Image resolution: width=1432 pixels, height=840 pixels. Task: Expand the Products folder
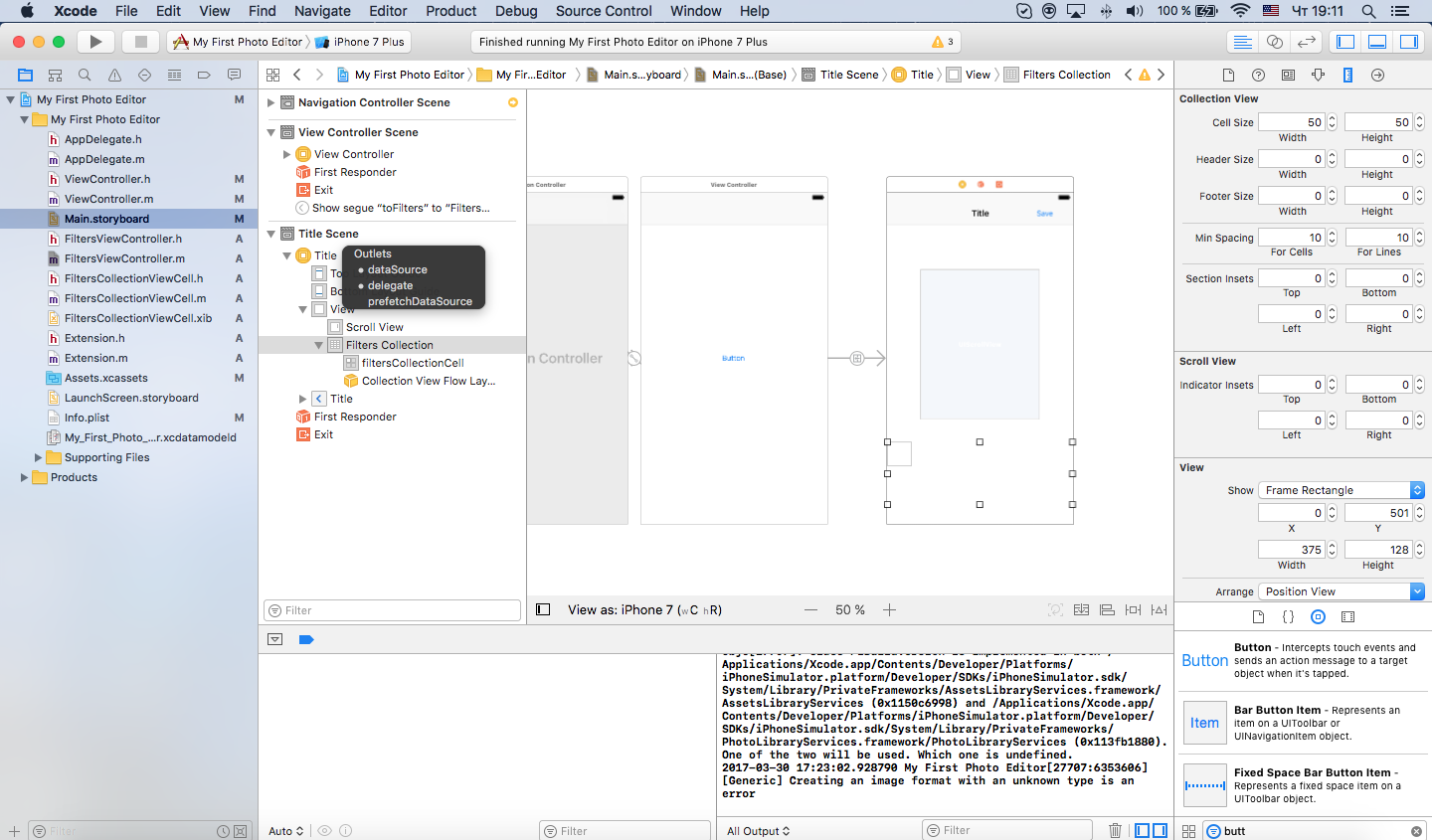[25, 477]
